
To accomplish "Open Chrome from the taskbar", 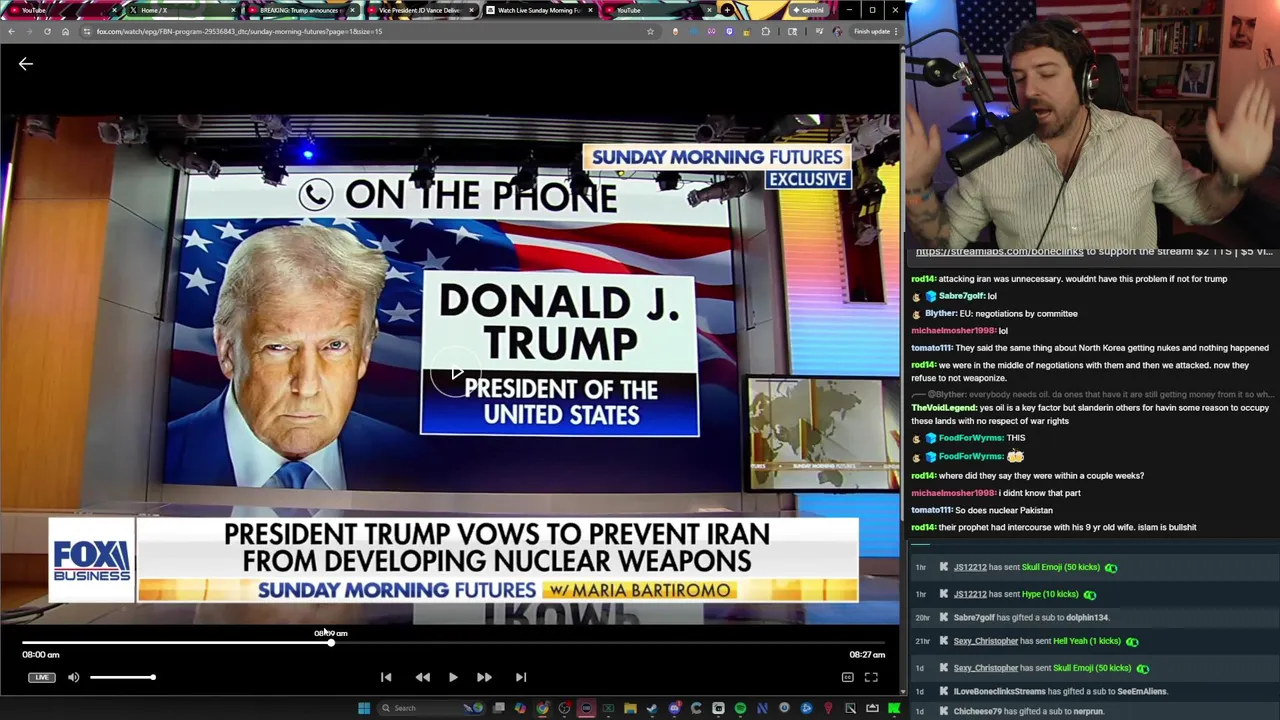I will [x=542, y=708].
